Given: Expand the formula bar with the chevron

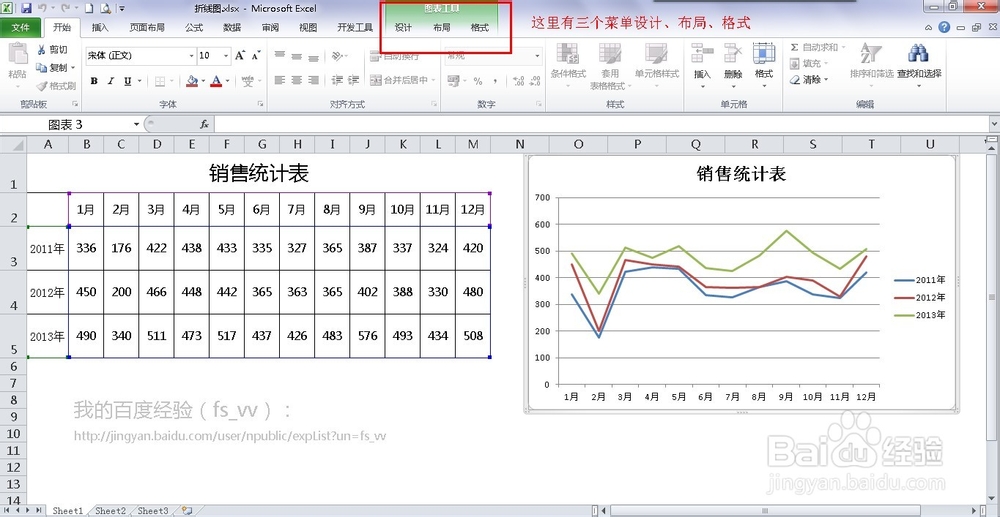Looking at the screenshot, I should [994, 124].
